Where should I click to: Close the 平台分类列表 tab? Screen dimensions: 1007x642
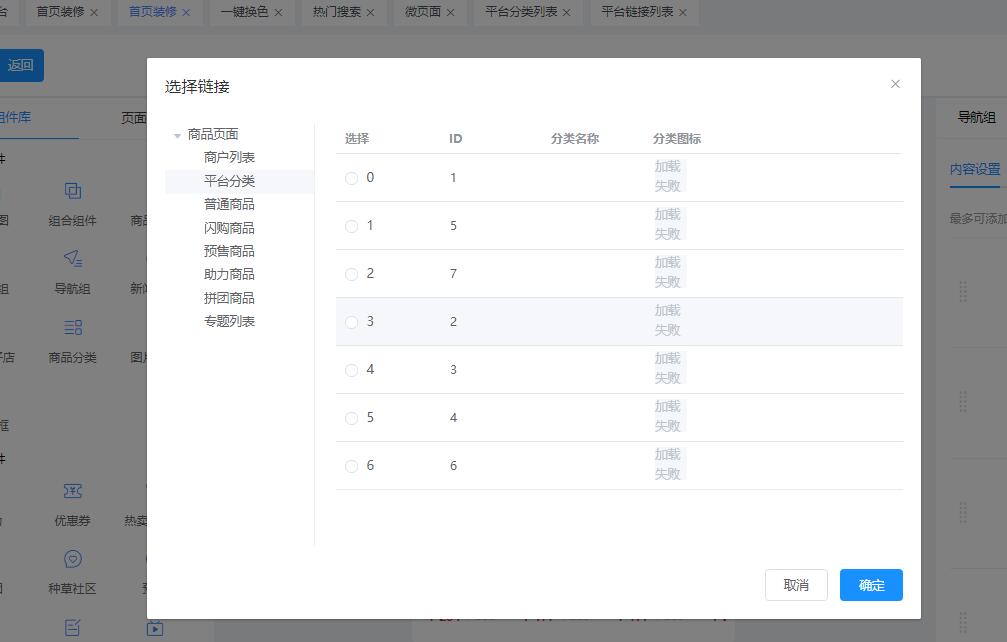tap(566, 12)
